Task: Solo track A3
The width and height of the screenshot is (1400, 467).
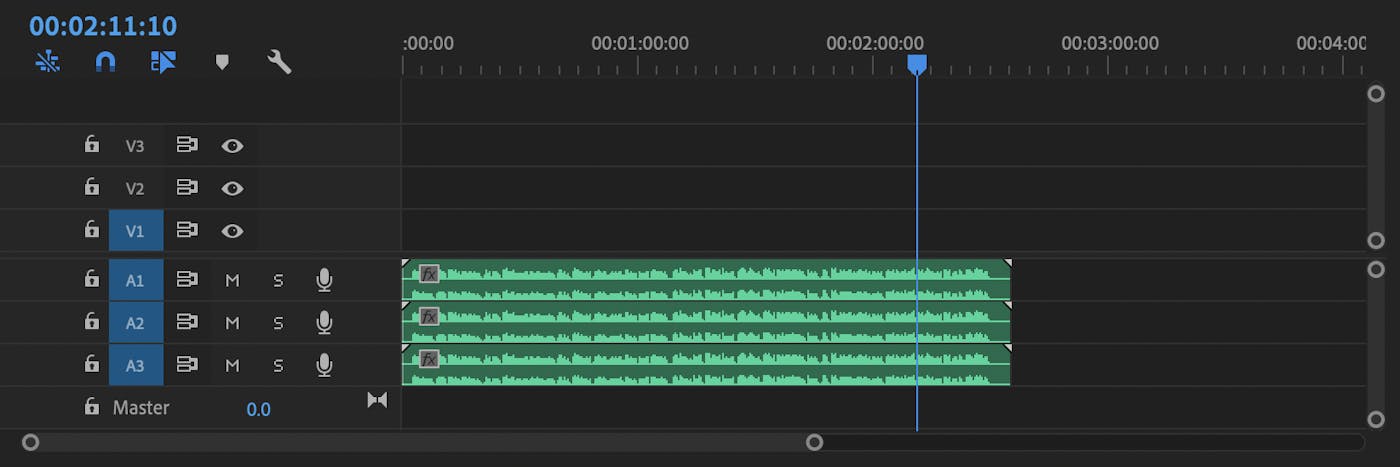Action: [x=278, y=366]
